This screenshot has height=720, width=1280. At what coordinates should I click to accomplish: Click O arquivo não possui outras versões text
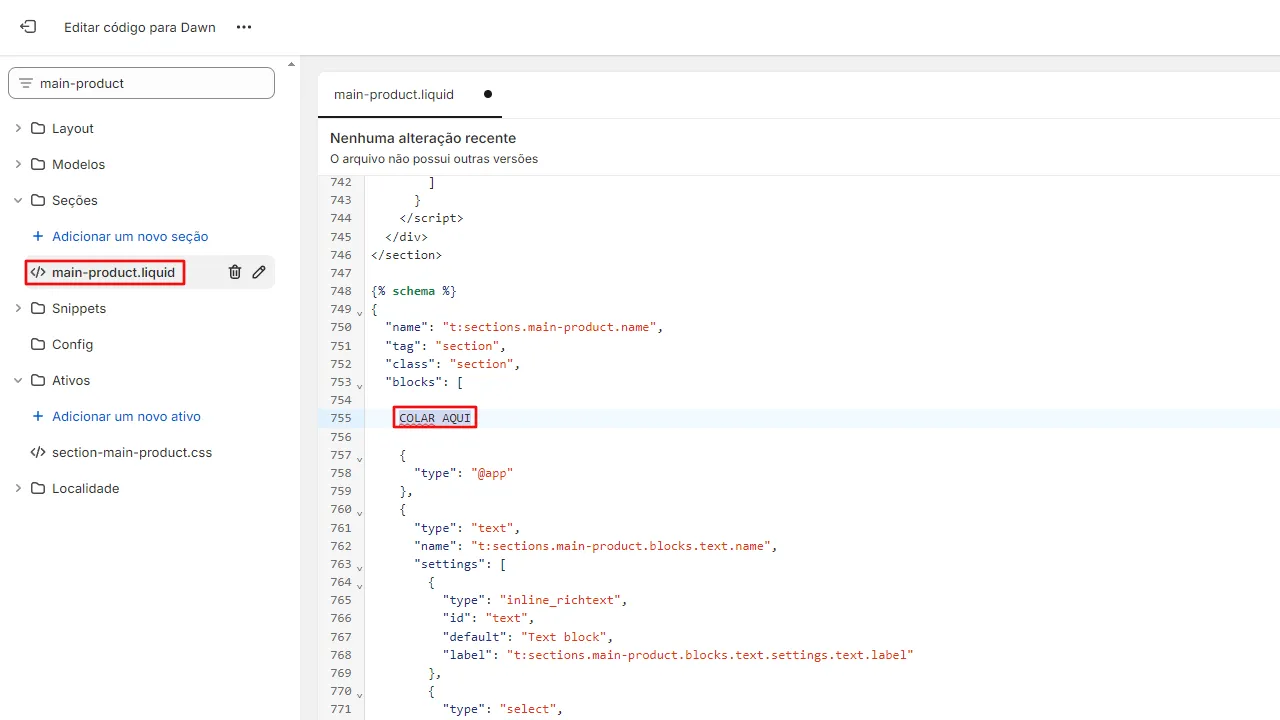tap(434, 159)
